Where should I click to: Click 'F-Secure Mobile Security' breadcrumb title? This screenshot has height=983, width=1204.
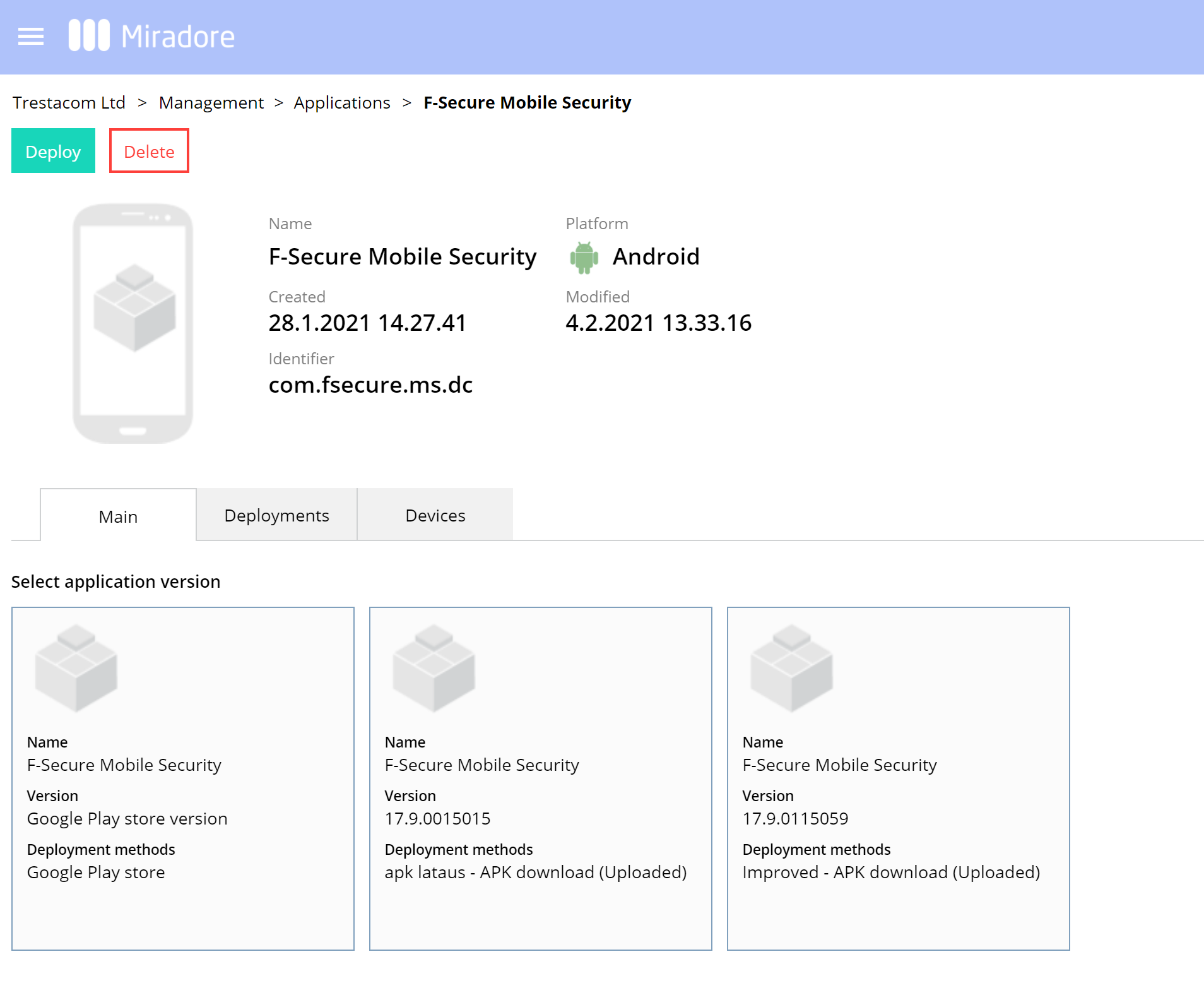pyautogui.click(x=527, y=102)
